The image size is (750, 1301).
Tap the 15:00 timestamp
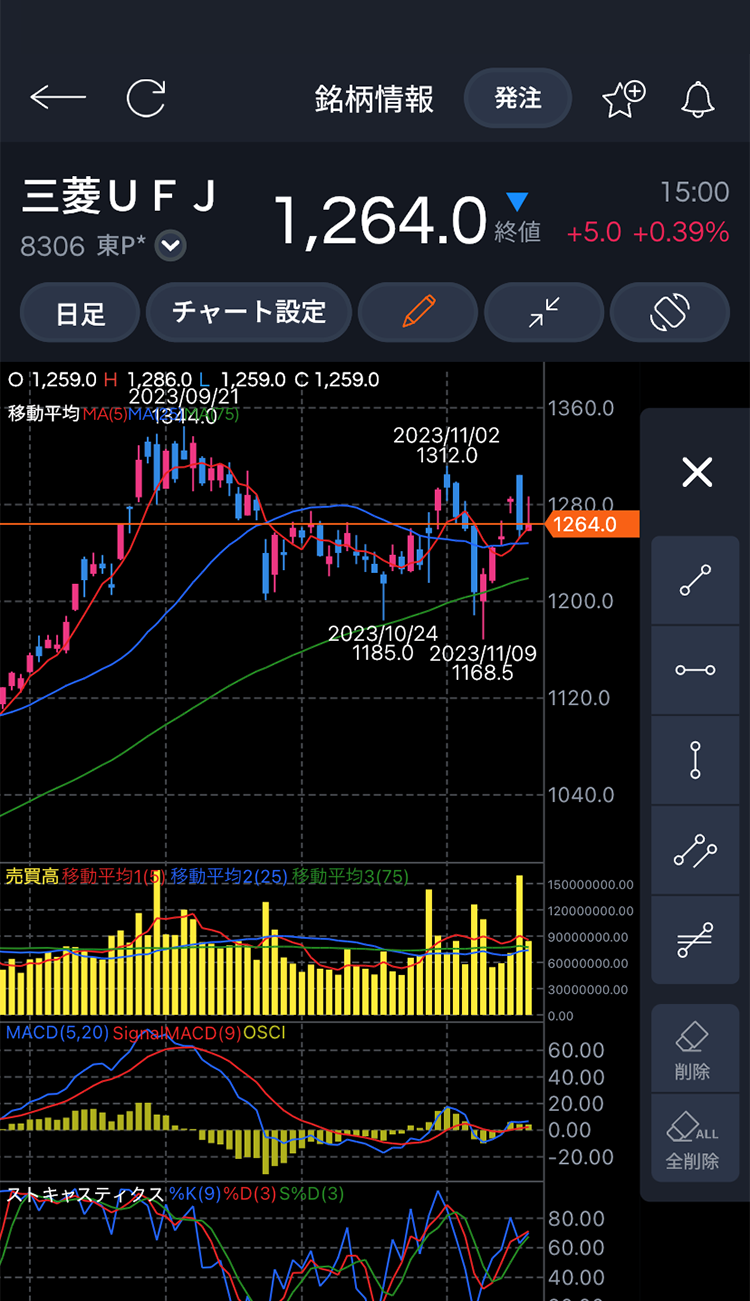(x=695, y=192)
